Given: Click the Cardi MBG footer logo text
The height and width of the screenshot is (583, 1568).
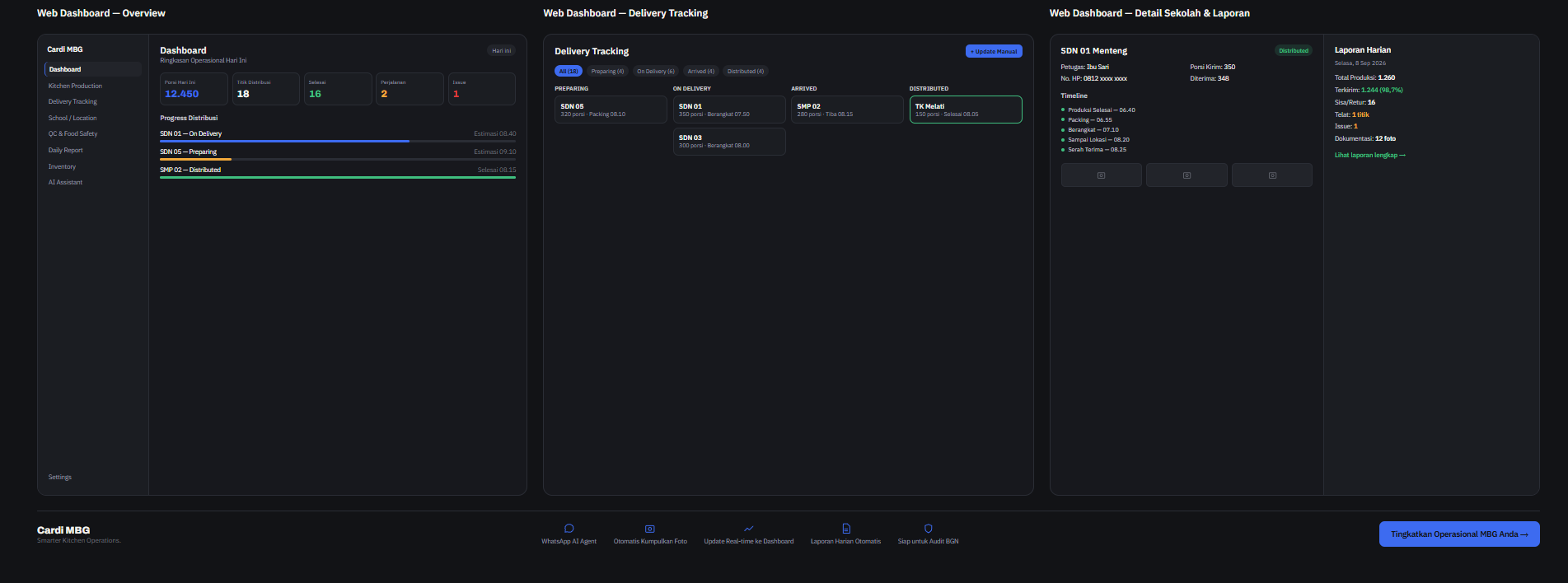Looking at the screenshot, I should click(x=63, y=530).
